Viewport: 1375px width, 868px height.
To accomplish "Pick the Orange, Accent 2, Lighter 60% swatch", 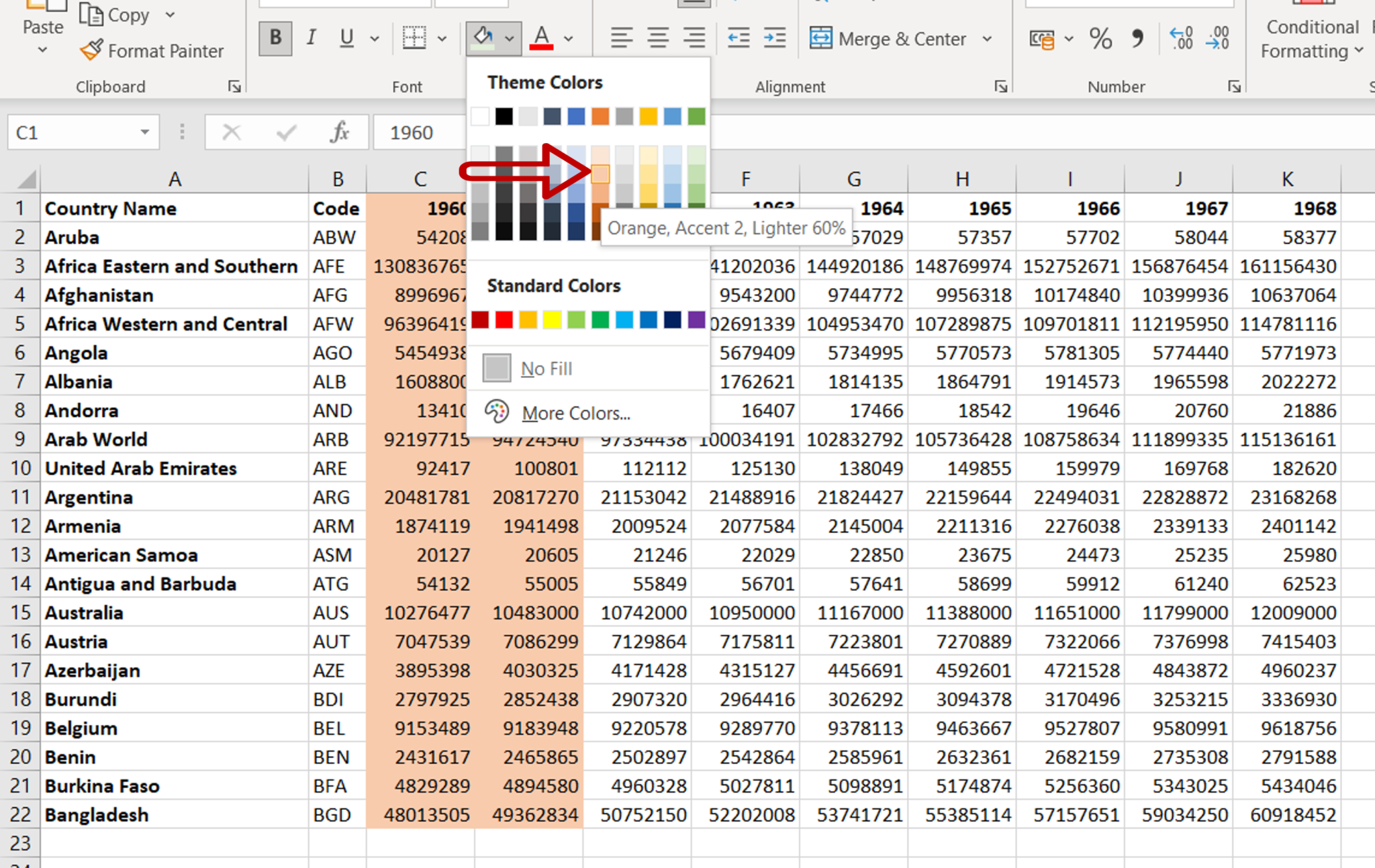I will click(x=600, y=174).
